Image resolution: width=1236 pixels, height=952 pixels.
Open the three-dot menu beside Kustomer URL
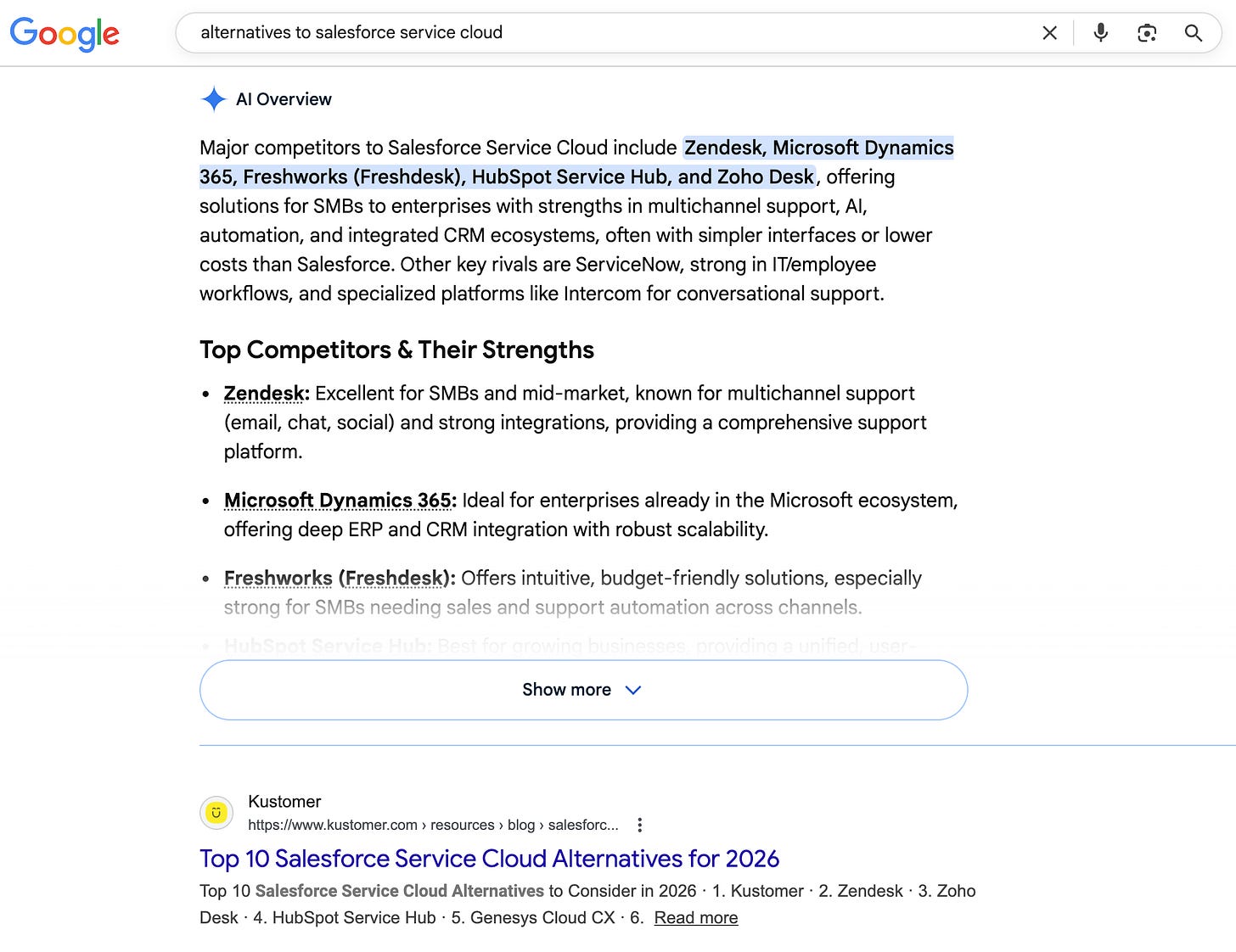(x=640, y=825)
